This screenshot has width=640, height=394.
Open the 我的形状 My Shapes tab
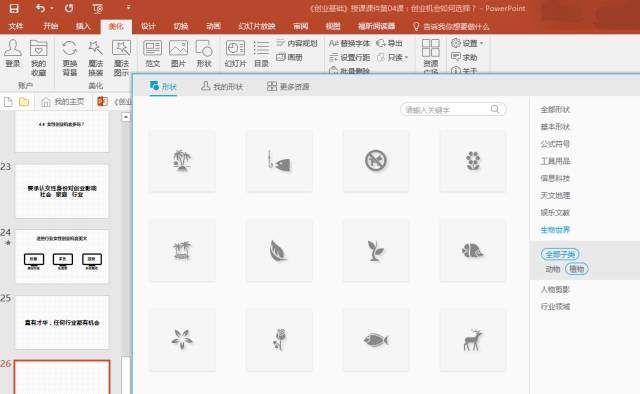tap(222, 87)
